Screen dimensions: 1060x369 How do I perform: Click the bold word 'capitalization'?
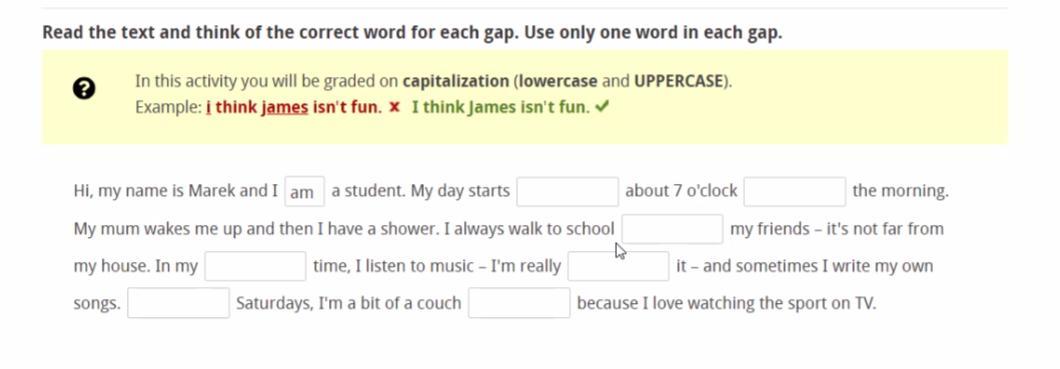click(456, 82)
